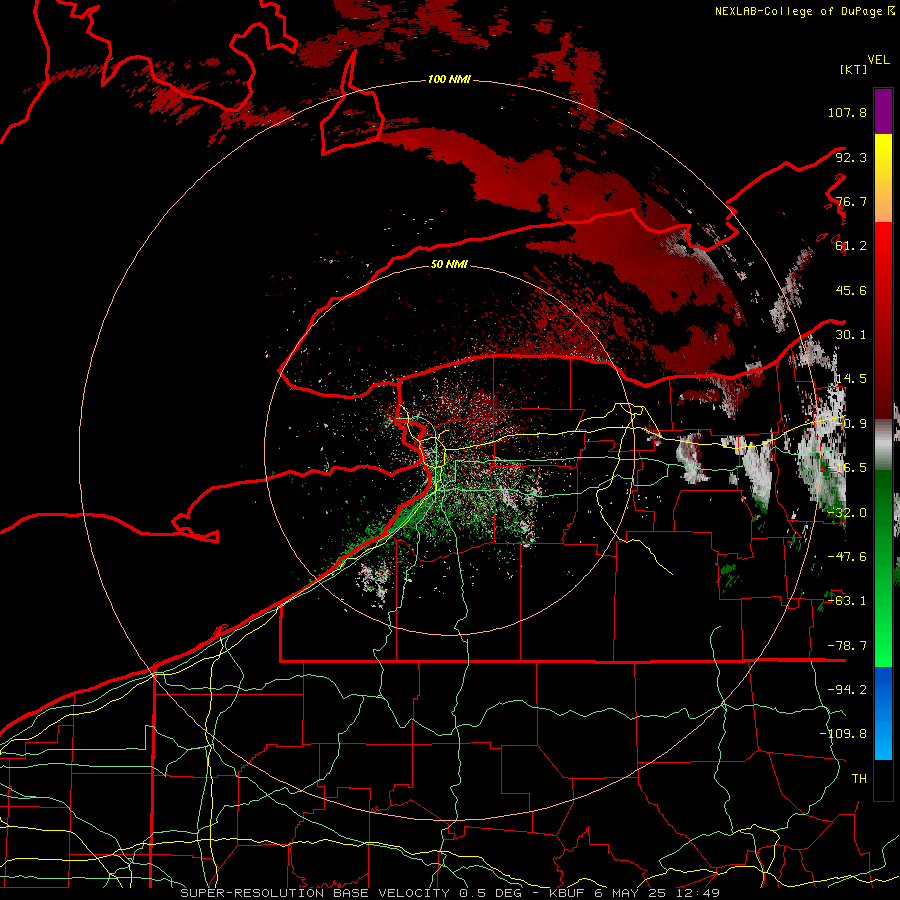Click the -78.7 velocity scale value

pos(847,646)
